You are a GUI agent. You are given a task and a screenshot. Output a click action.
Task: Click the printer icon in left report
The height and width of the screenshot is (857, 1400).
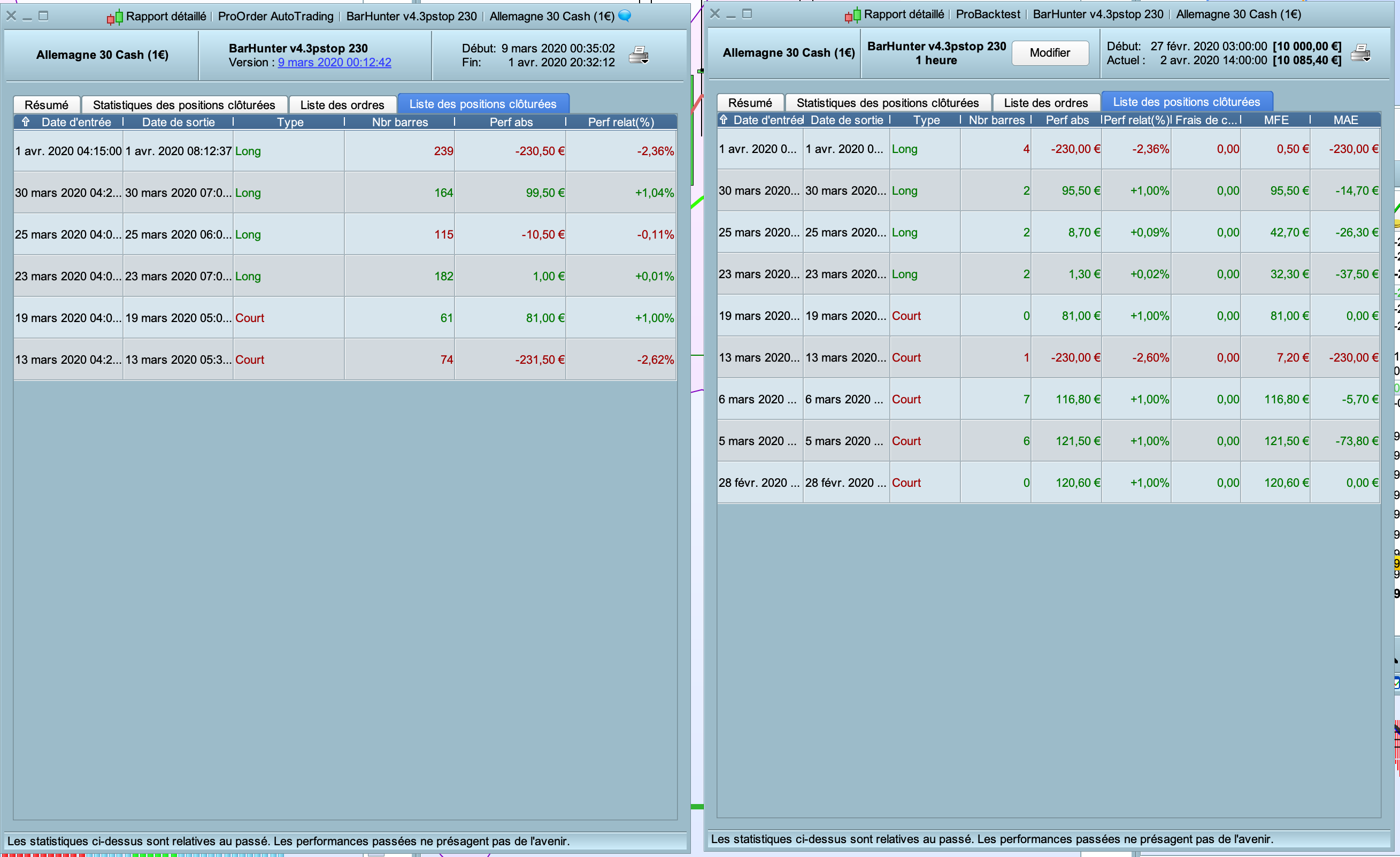pos(639,55)
